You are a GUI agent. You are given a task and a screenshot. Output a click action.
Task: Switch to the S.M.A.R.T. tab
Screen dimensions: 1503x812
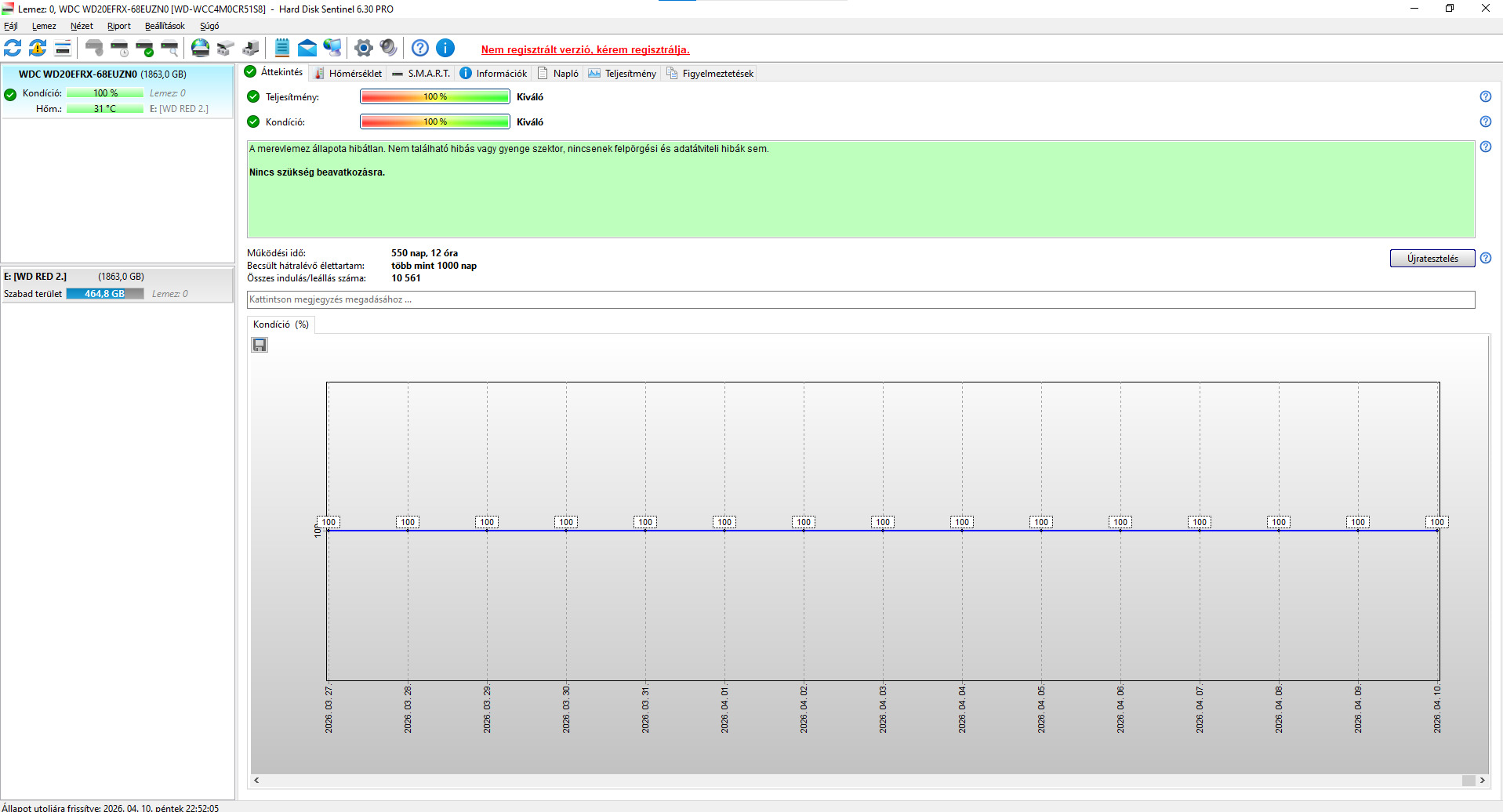(421, 73)
